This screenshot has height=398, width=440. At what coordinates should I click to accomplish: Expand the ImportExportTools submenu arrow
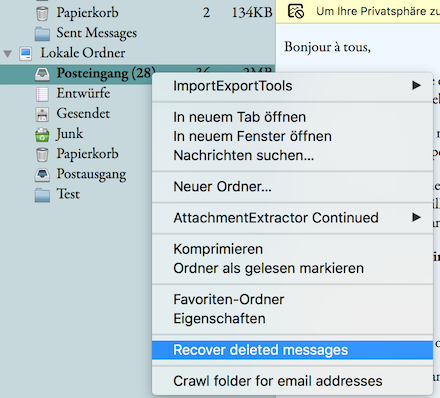pyautogui.click(x=416, y=85)
